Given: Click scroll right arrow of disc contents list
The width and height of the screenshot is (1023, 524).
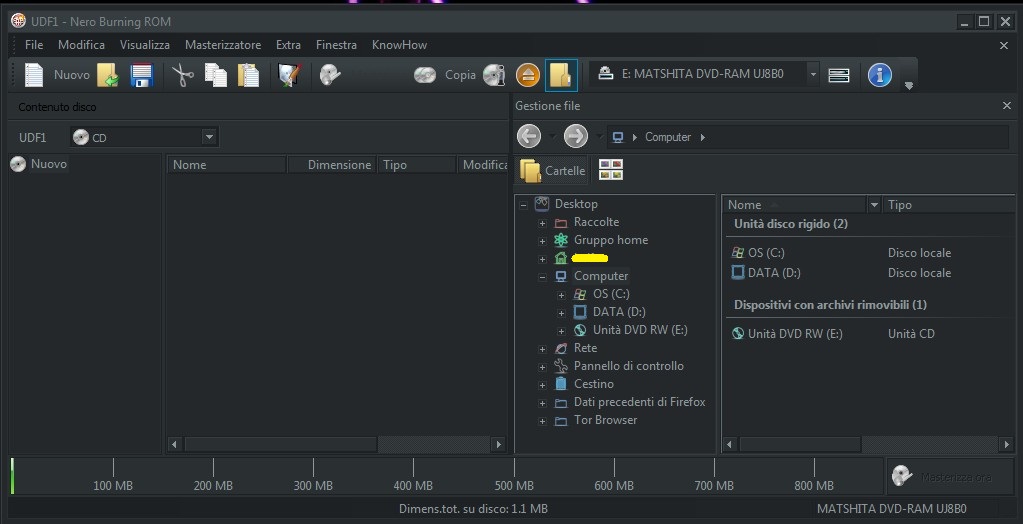Looking at the screenshot, I should click(x=498, y=444).
